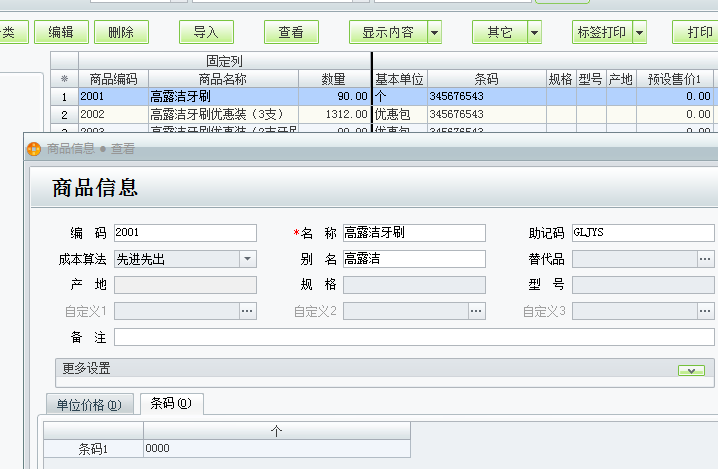The image size is (718, 469).
Task: Click the 编码 input field
Action: pyautogui.click(x=185, y=233)
